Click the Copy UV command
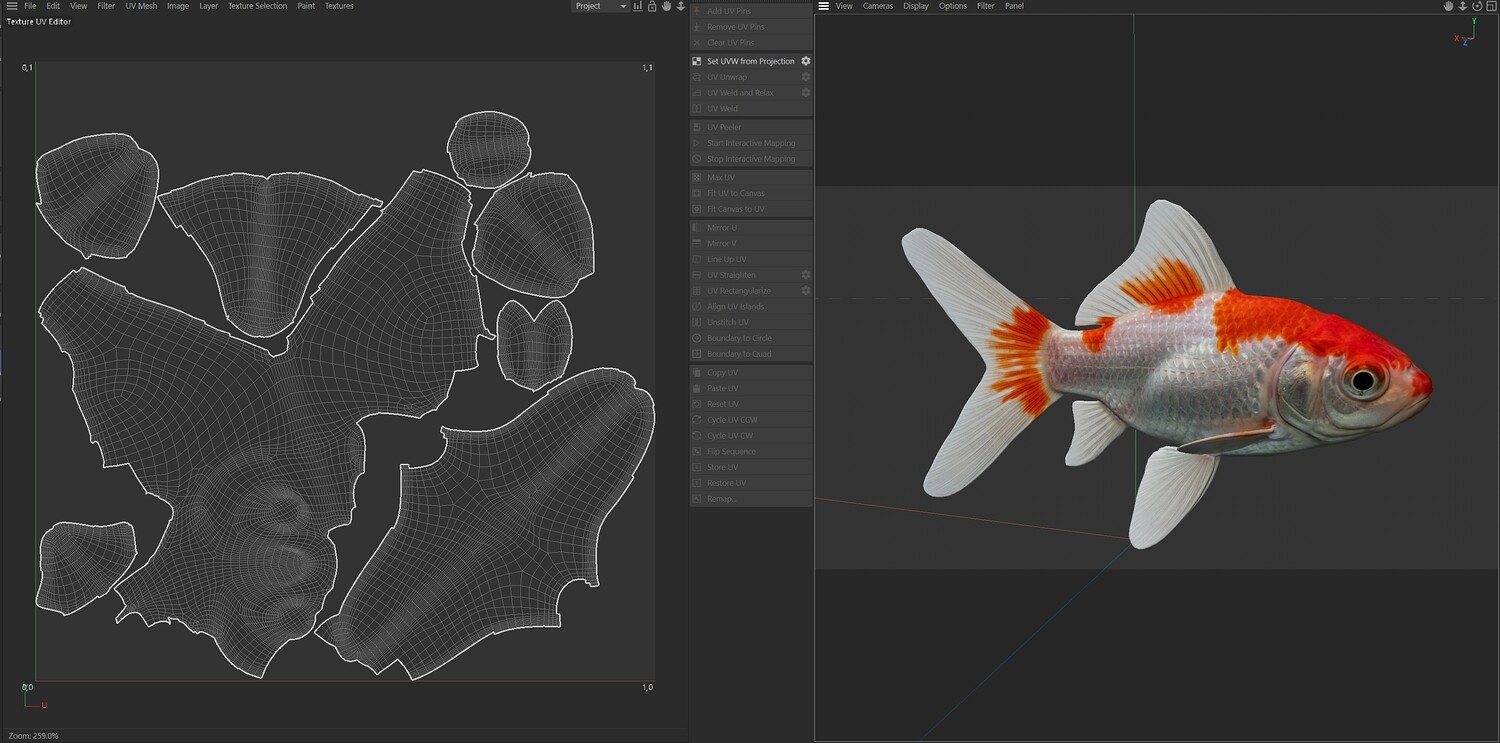 pos(751,373)
